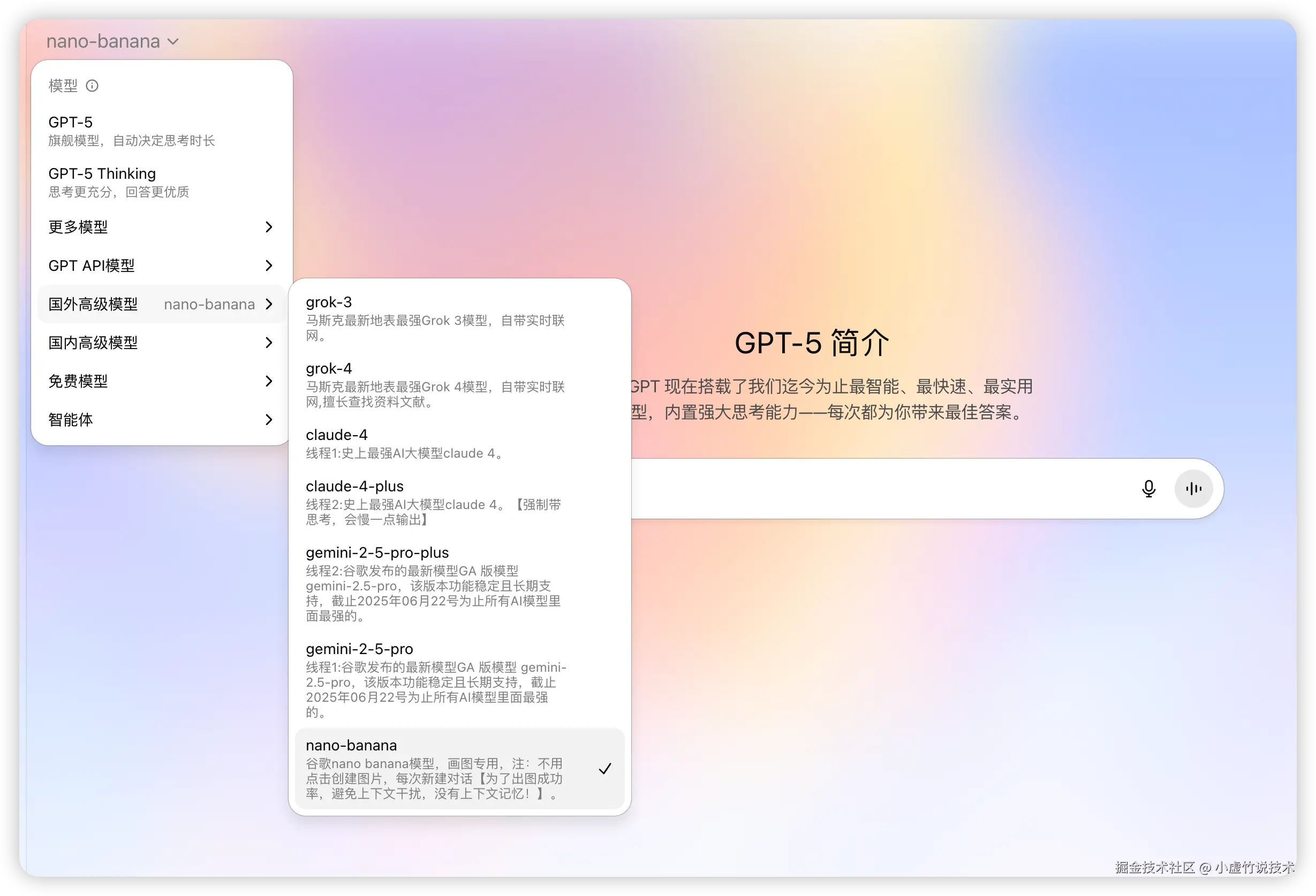Choose the claude-4 model option
Screen dimensions: 1316x896
(x=336, y=435)
